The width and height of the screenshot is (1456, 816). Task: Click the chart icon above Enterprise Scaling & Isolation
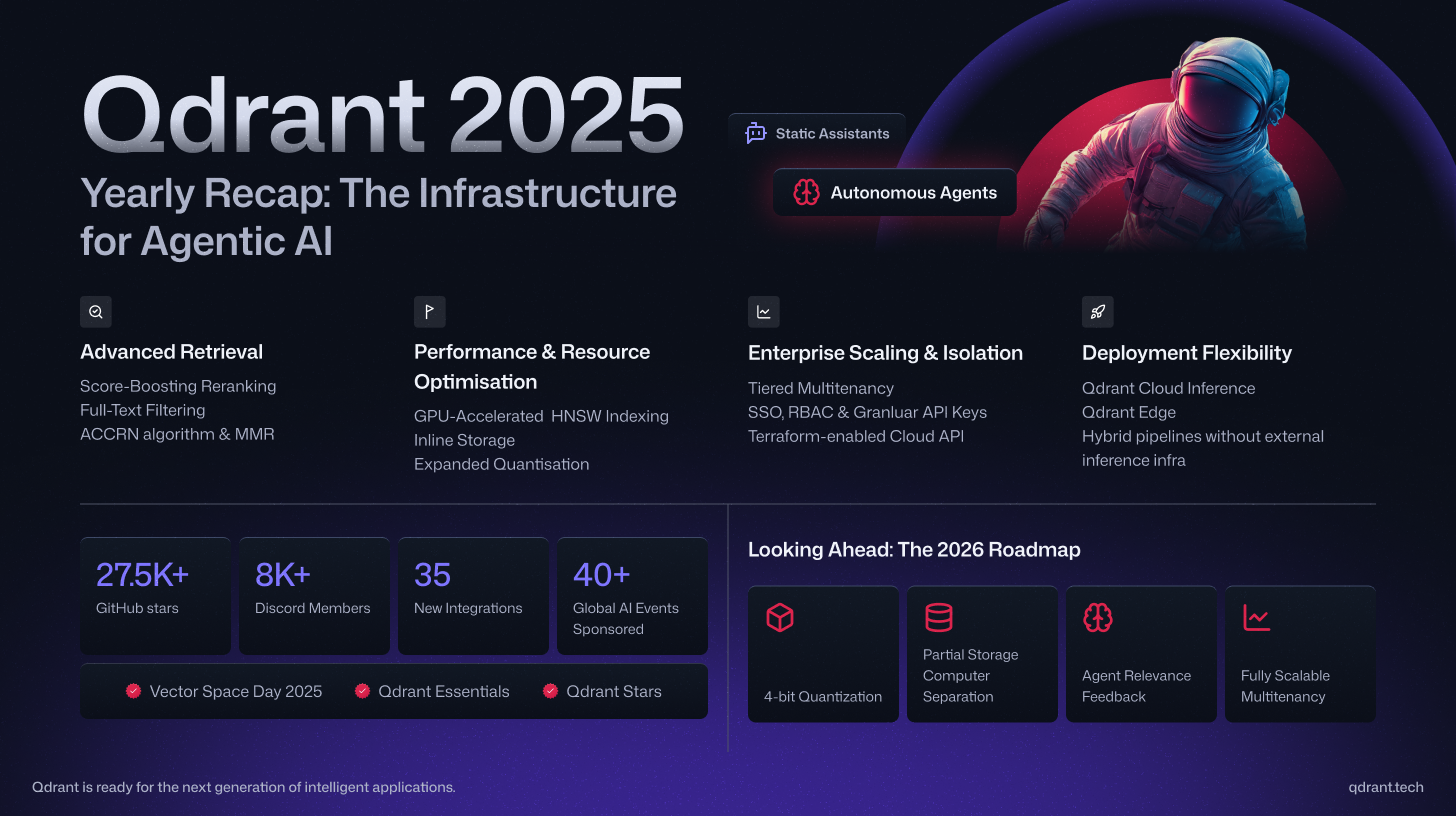[764, 312]
